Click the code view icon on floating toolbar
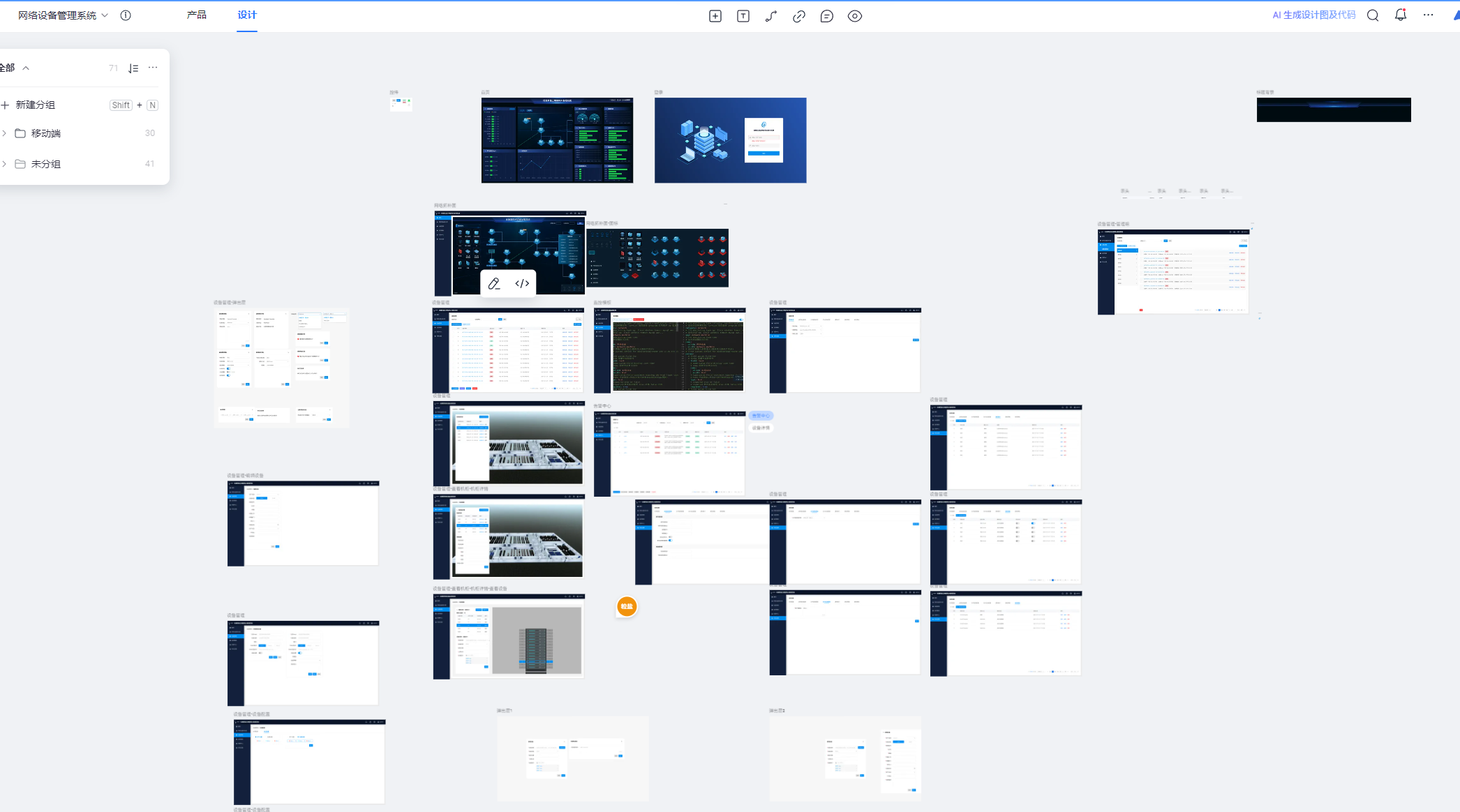This screenshot has height=812, width=1460. [522, 283]
